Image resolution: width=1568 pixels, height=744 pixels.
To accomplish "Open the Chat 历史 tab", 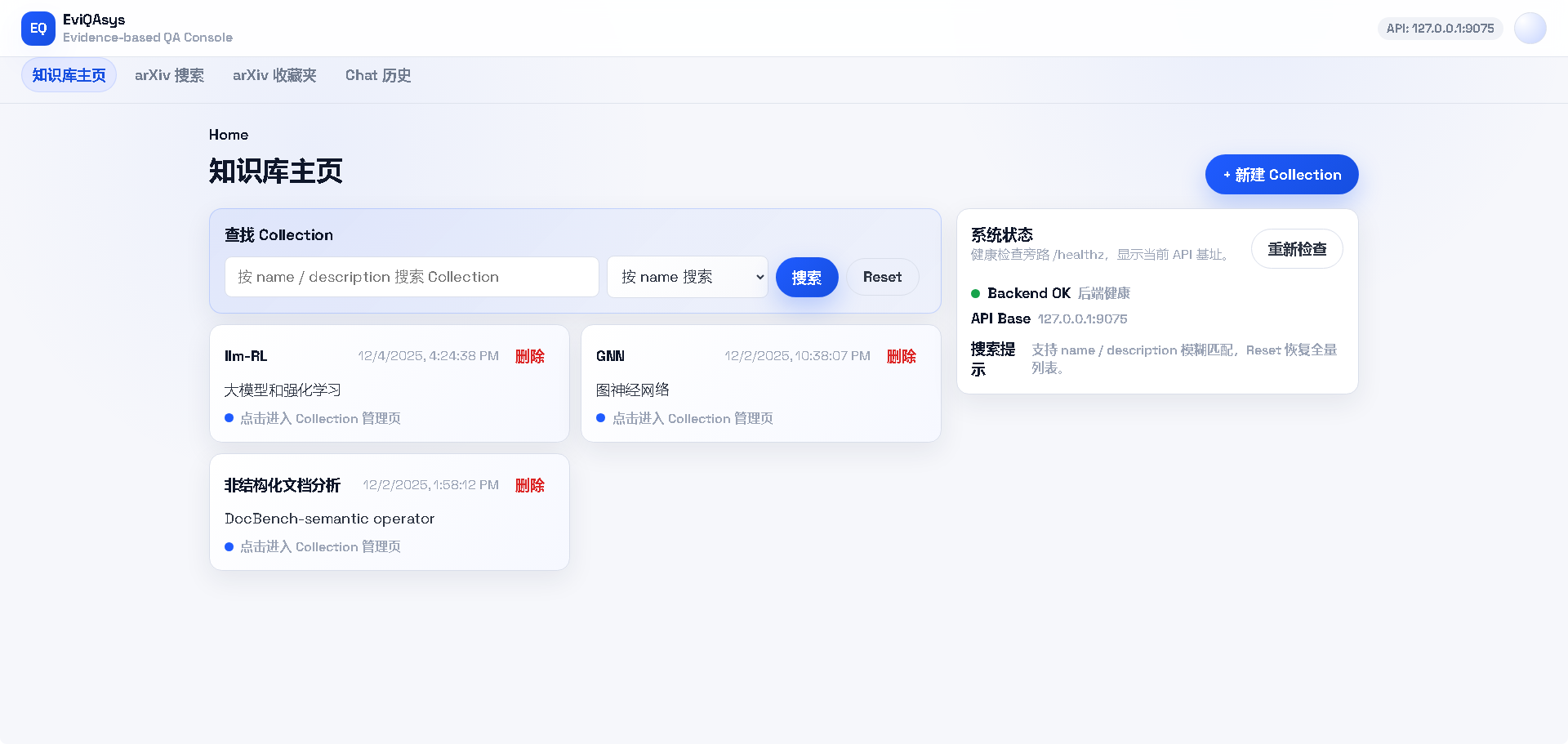I will (x=377, y=75).
